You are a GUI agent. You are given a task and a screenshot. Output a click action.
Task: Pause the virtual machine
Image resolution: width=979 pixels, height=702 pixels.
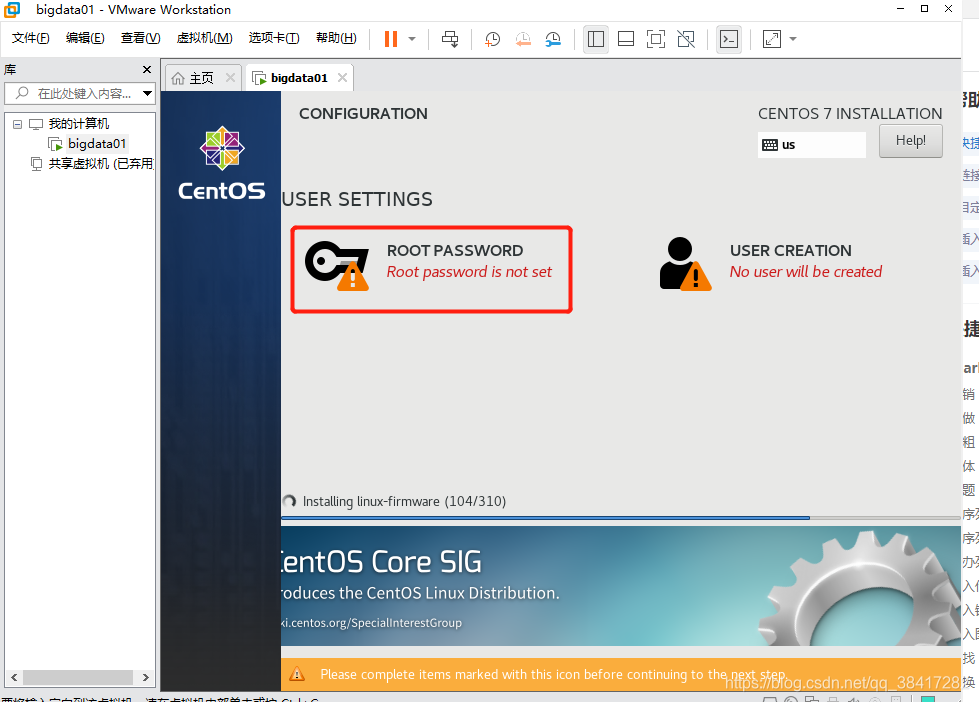click(x=390, y=39)
